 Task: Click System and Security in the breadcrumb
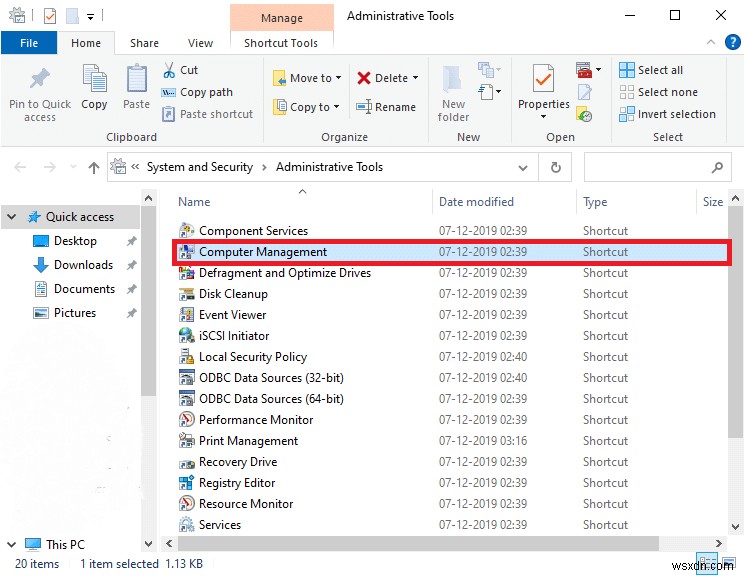pyautogui.click(x=200, y=167)
